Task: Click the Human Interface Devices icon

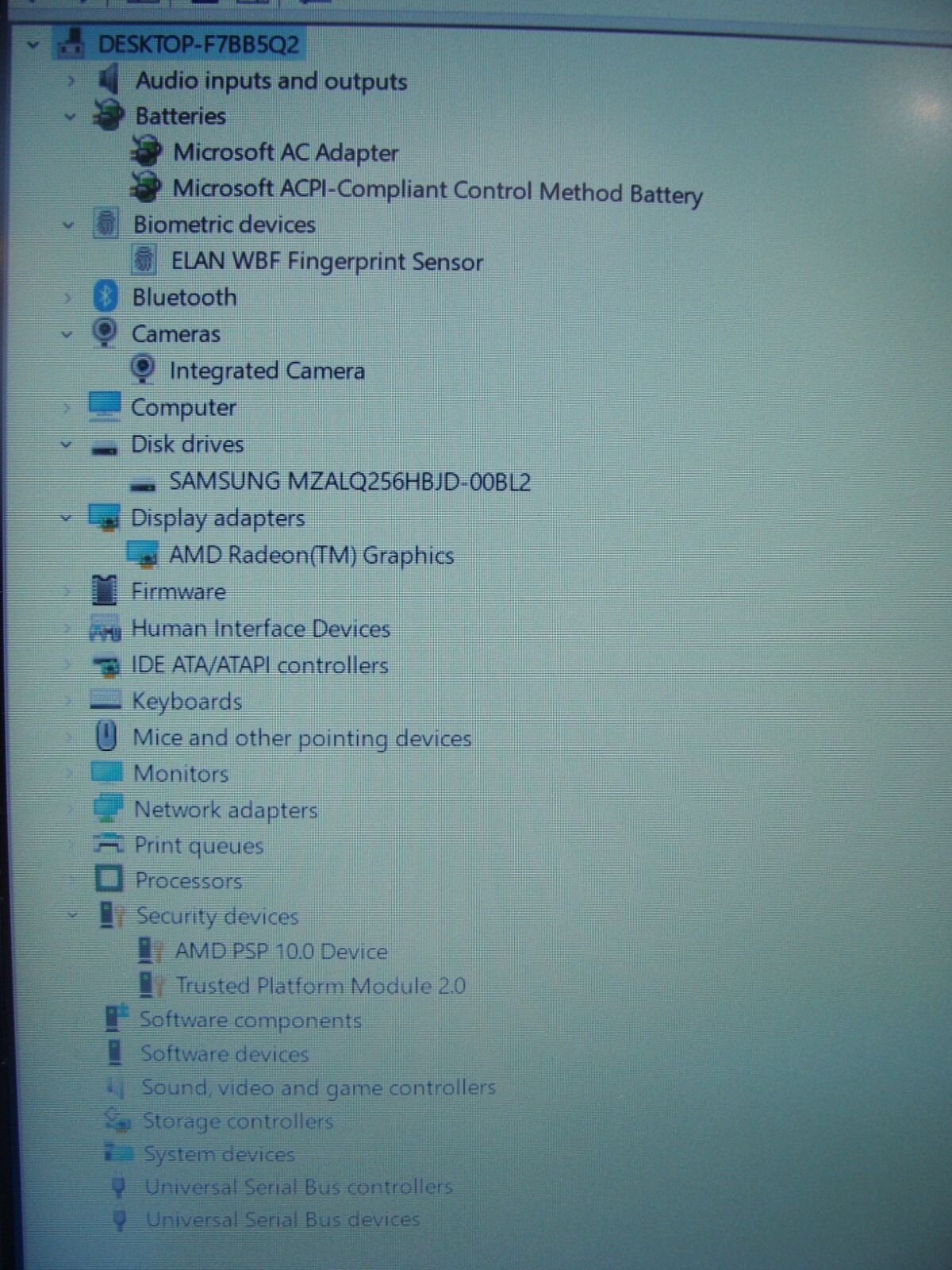Action: tap(105, 628)
